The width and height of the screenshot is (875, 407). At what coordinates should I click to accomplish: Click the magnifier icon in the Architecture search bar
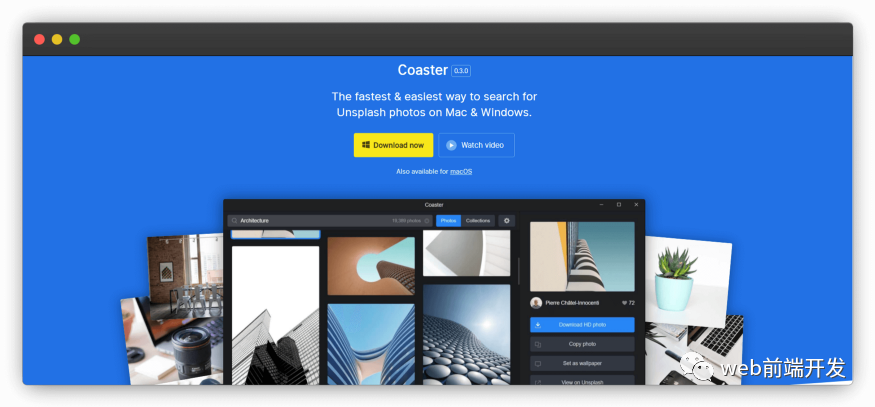point(234,221)
